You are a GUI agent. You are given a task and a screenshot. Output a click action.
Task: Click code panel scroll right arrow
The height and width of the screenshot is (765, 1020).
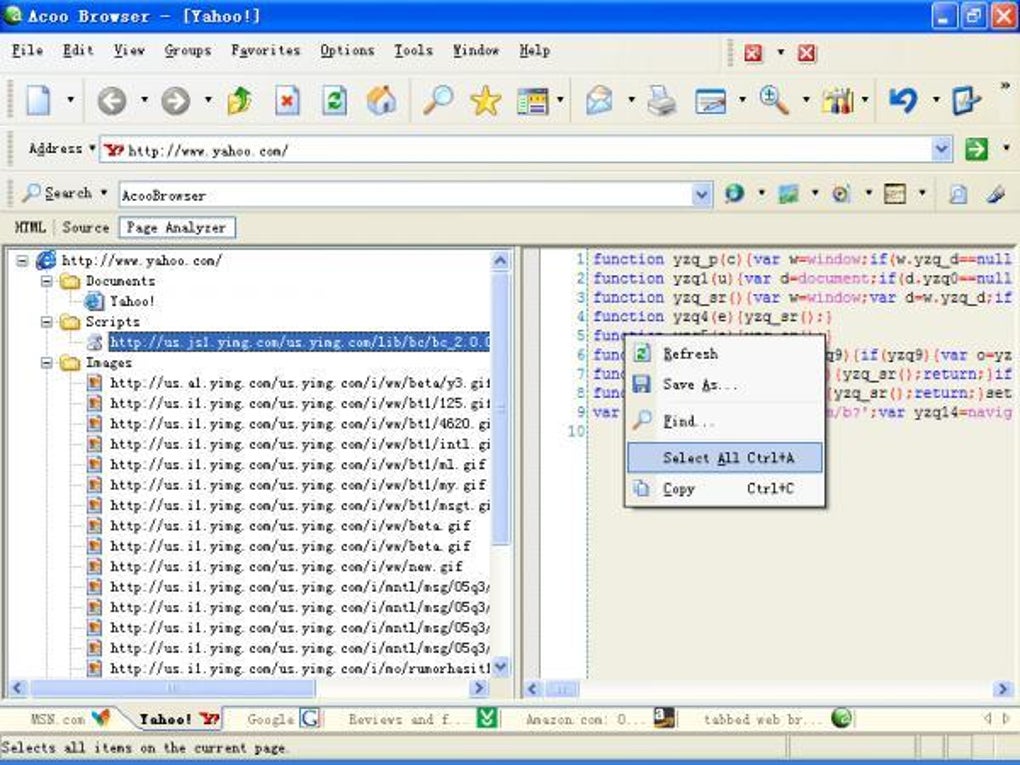coord(1002,688)
